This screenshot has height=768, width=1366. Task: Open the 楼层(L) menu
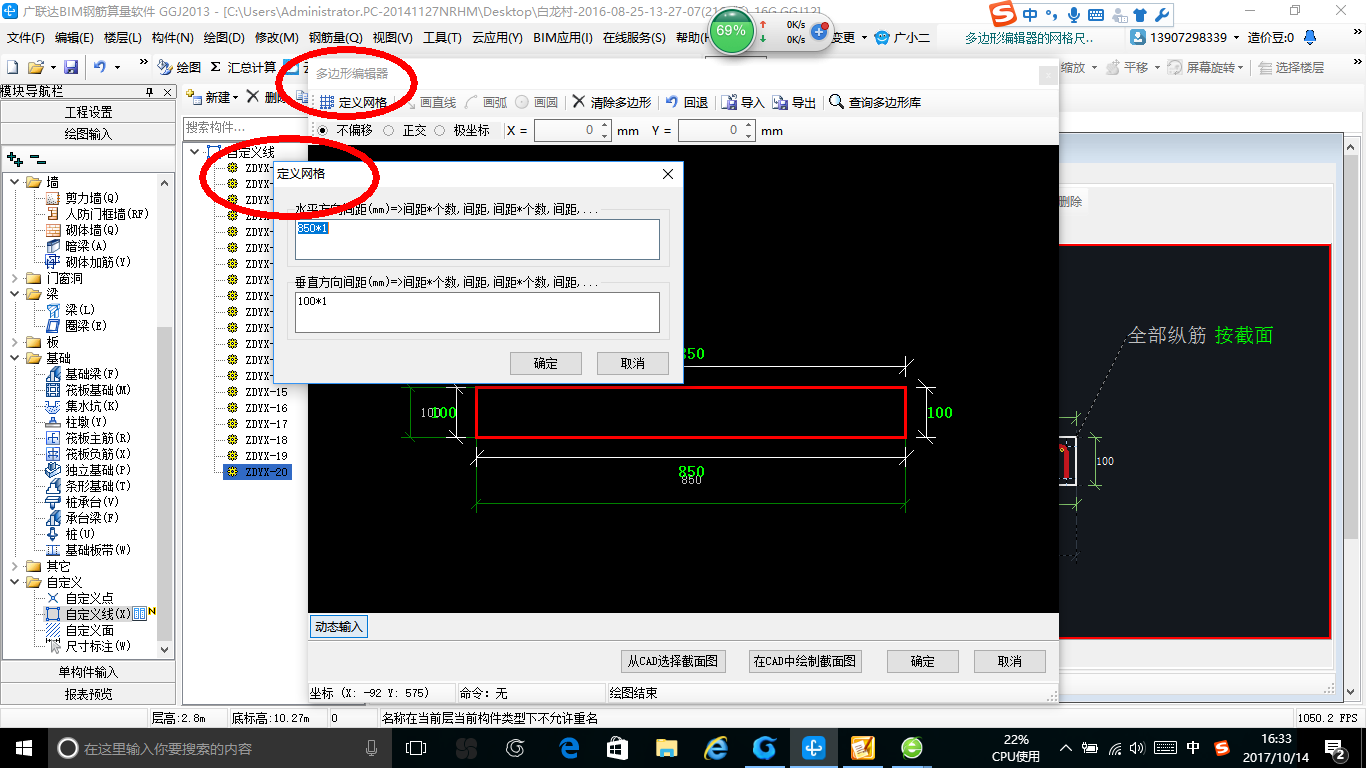(123, 38)
